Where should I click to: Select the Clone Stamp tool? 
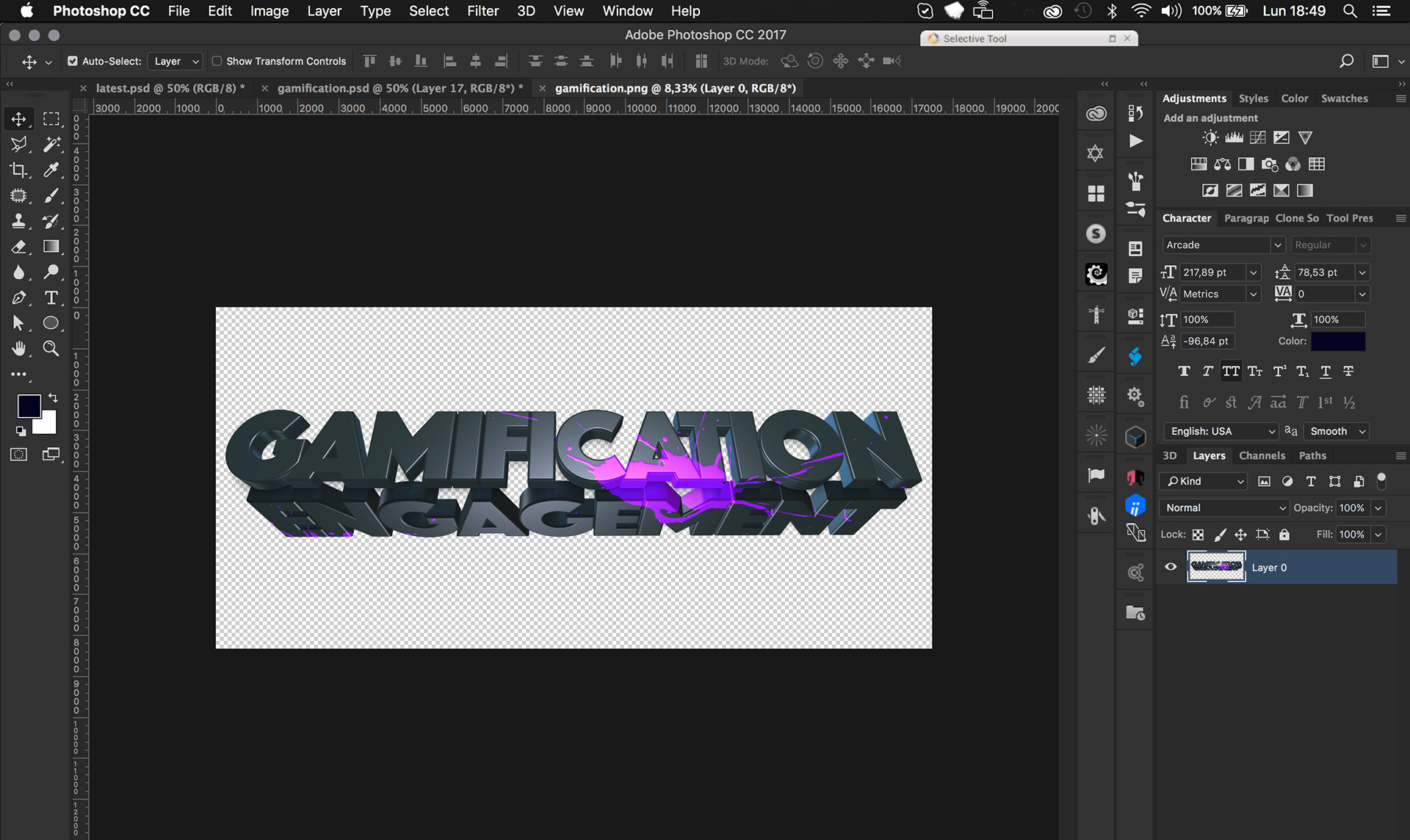18,221
